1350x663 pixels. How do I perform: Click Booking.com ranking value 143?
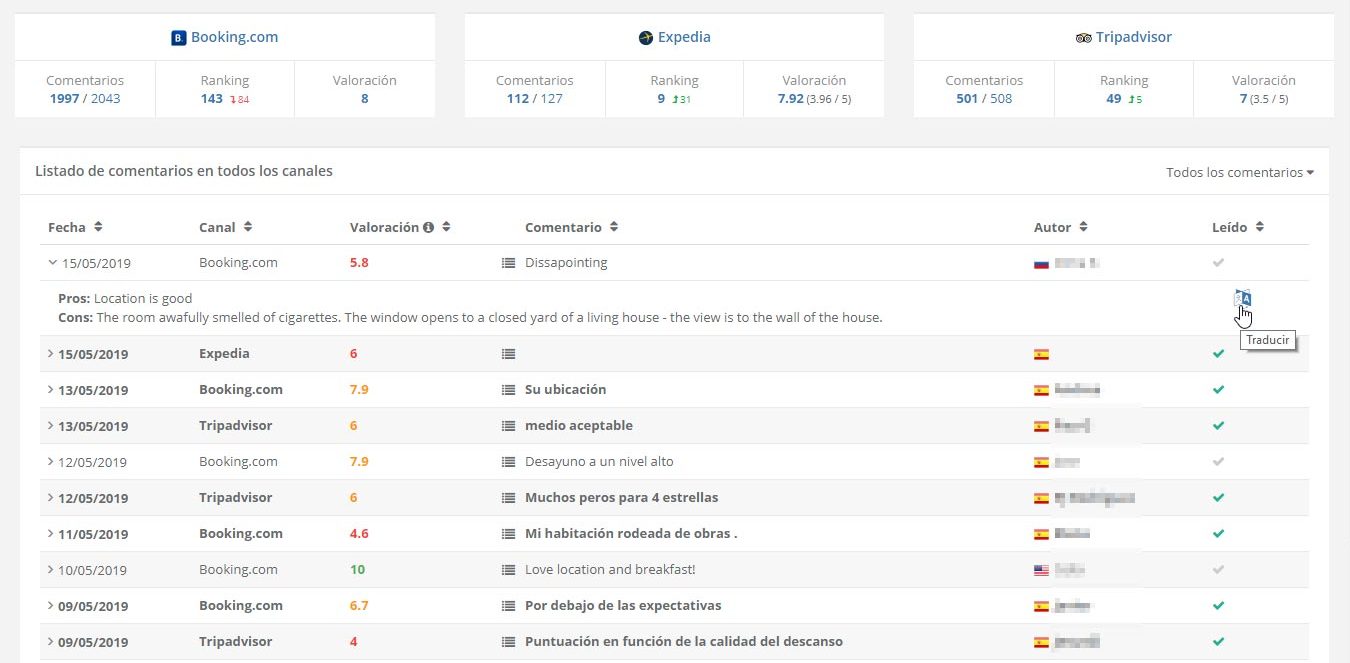[x=211, y=98]
